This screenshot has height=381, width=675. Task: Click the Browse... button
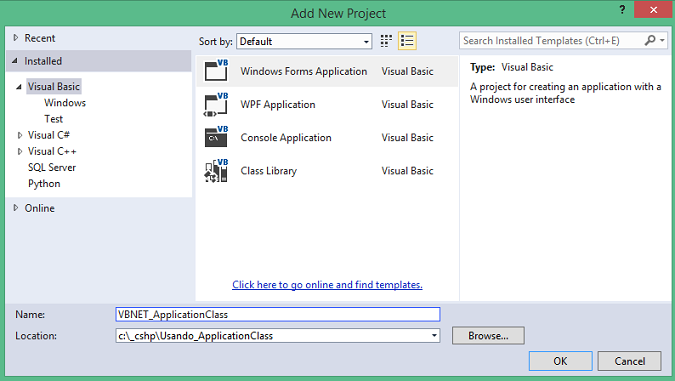488,336
